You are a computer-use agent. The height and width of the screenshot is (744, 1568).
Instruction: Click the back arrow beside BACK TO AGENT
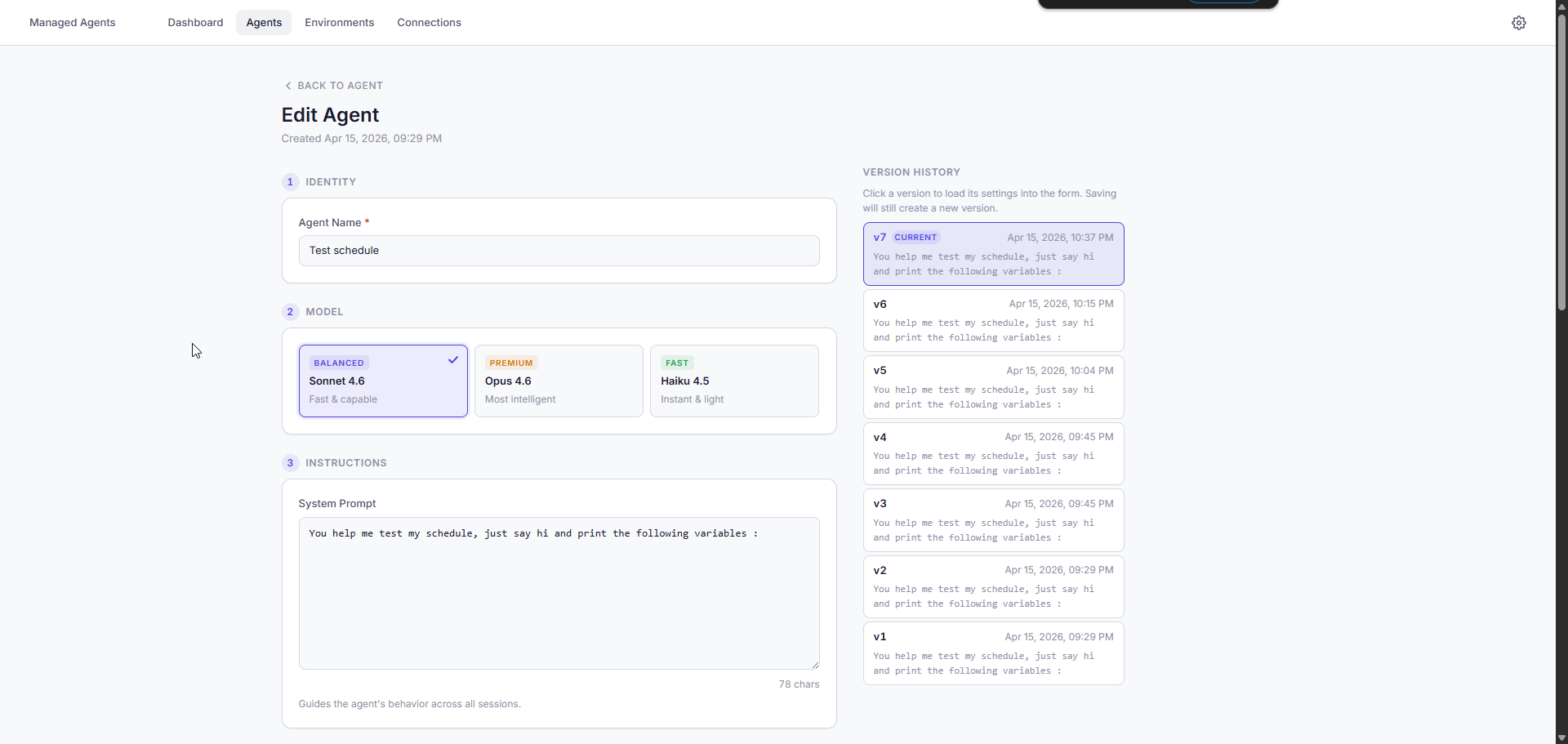(x=289, y=85)
